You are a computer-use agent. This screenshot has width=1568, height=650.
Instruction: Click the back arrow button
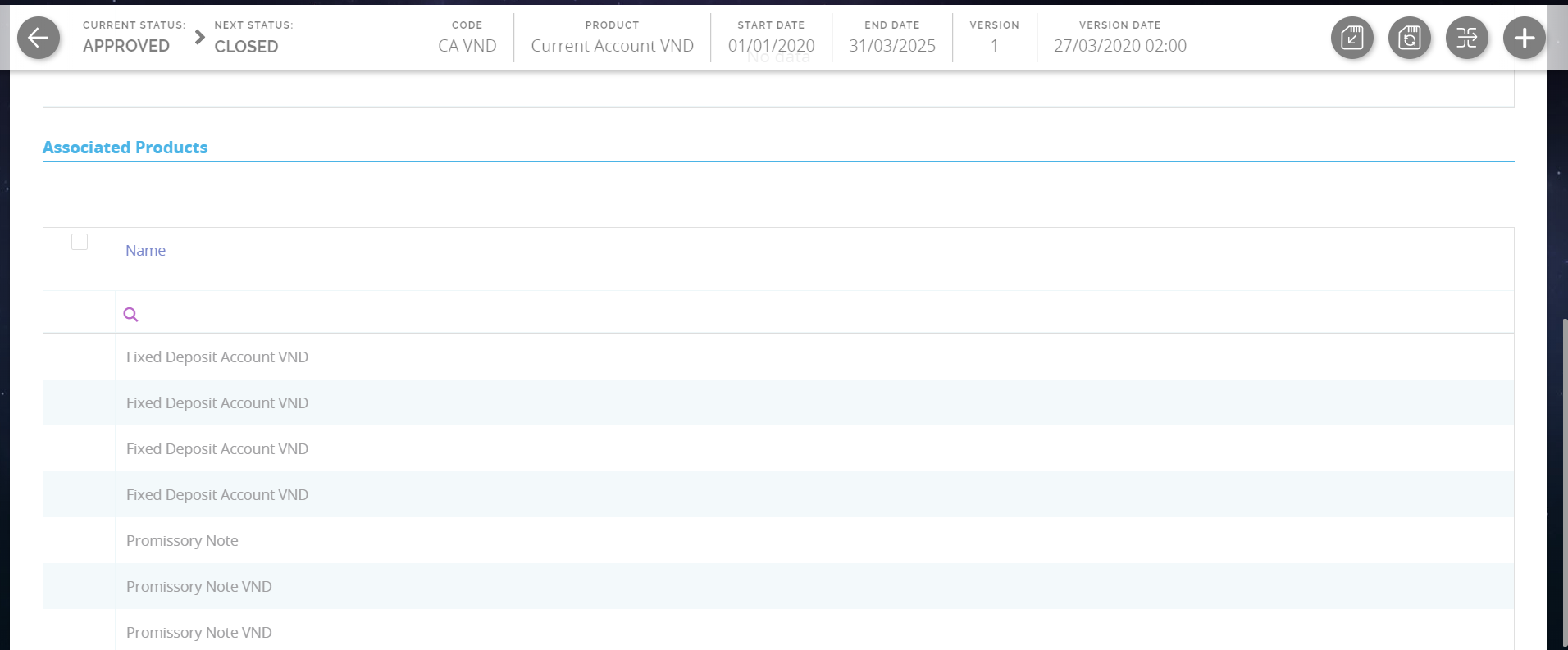[39, 38]
